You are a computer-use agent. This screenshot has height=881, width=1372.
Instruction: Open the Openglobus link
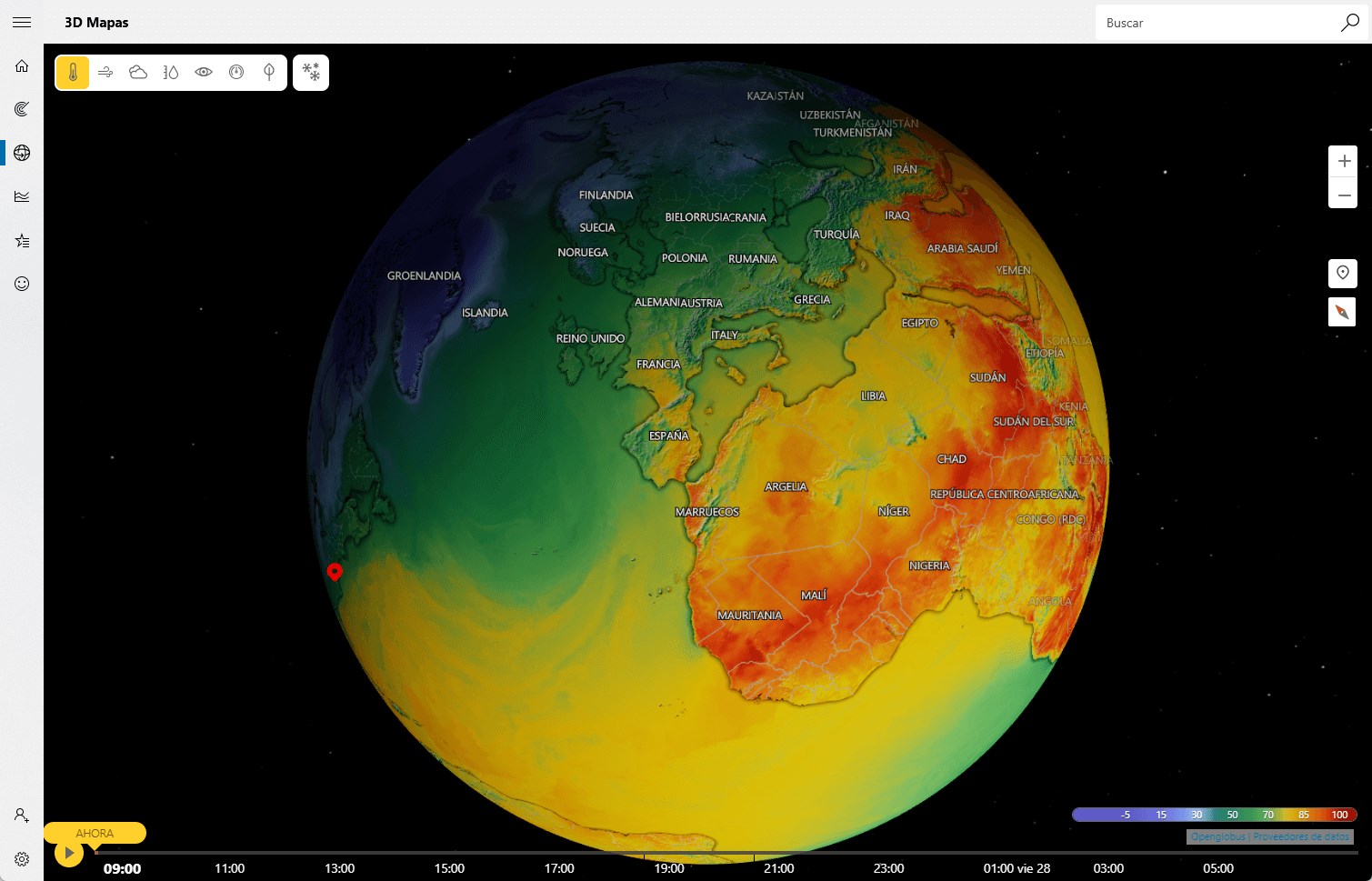pyautogui.click(x=1217, y=836)
